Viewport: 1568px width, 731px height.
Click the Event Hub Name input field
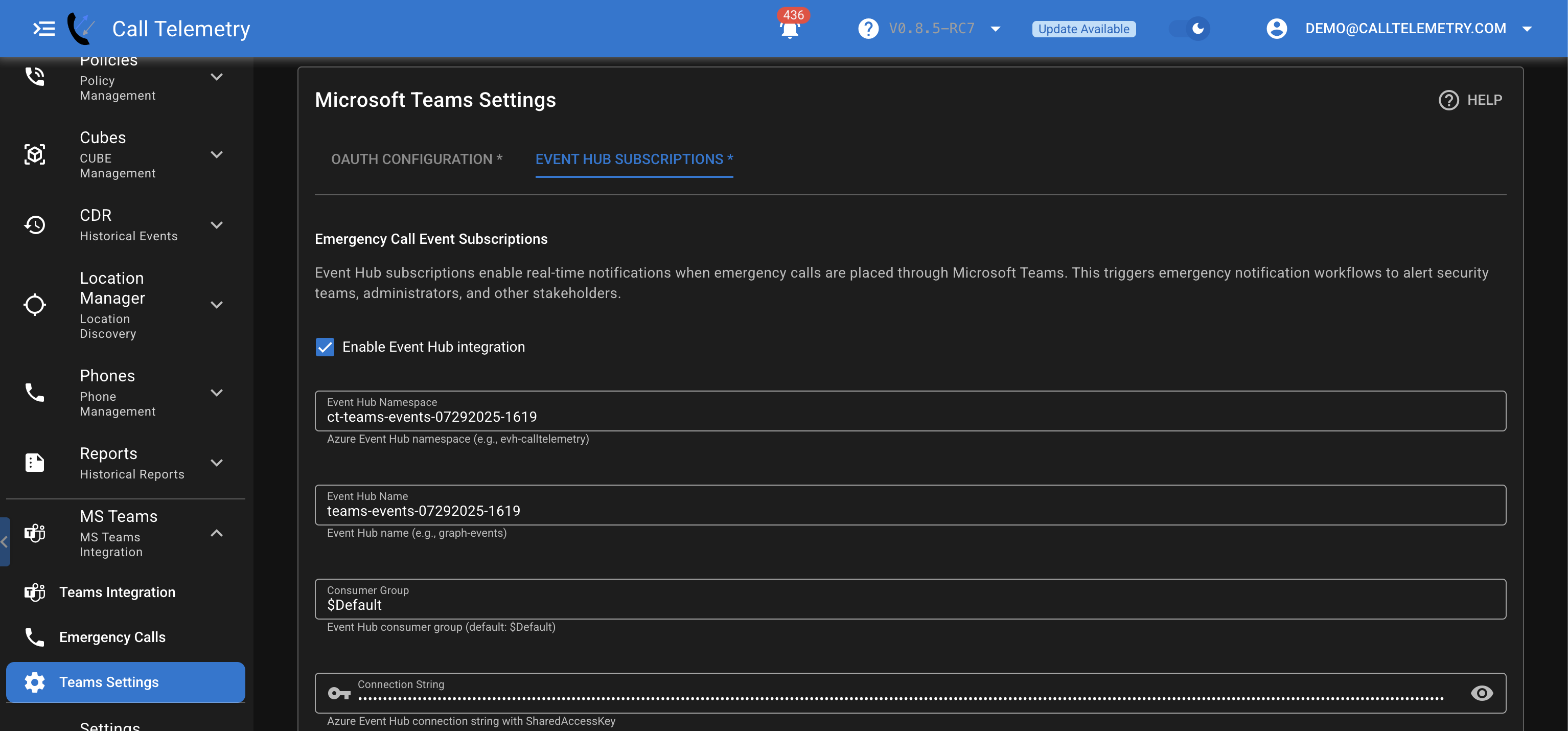click(910, 505)
